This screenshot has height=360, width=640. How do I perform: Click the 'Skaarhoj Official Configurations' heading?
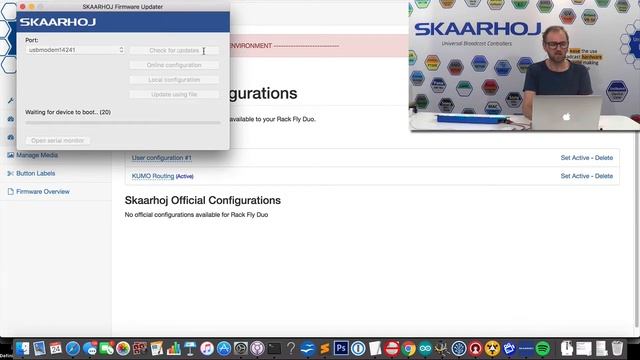[x=203, y=200]
